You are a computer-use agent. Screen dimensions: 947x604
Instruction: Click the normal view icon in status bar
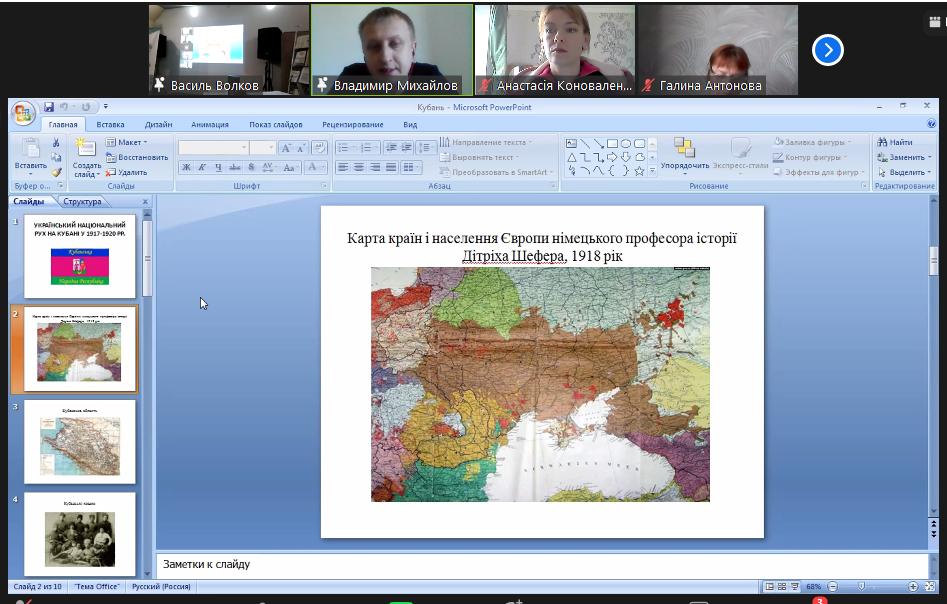[769, 586]
